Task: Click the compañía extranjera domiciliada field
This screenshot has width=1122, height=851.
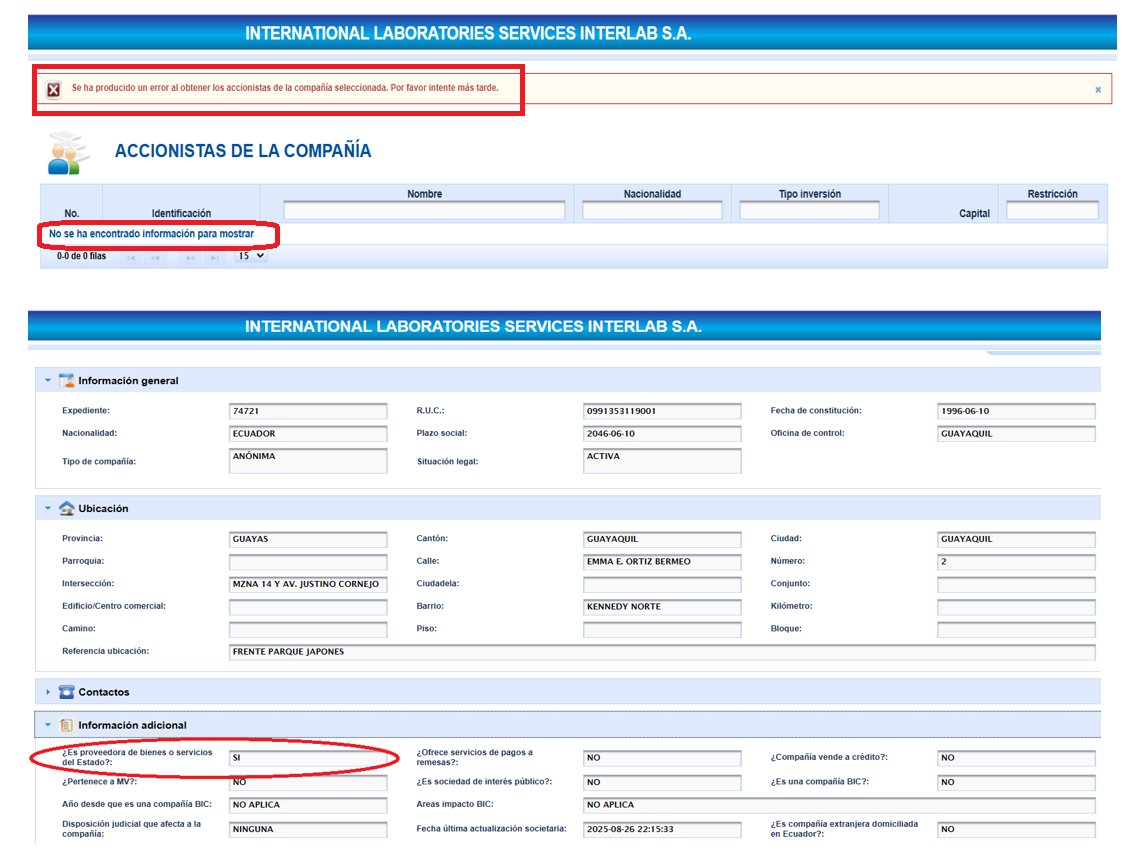Action: [x=1016, y=830]
